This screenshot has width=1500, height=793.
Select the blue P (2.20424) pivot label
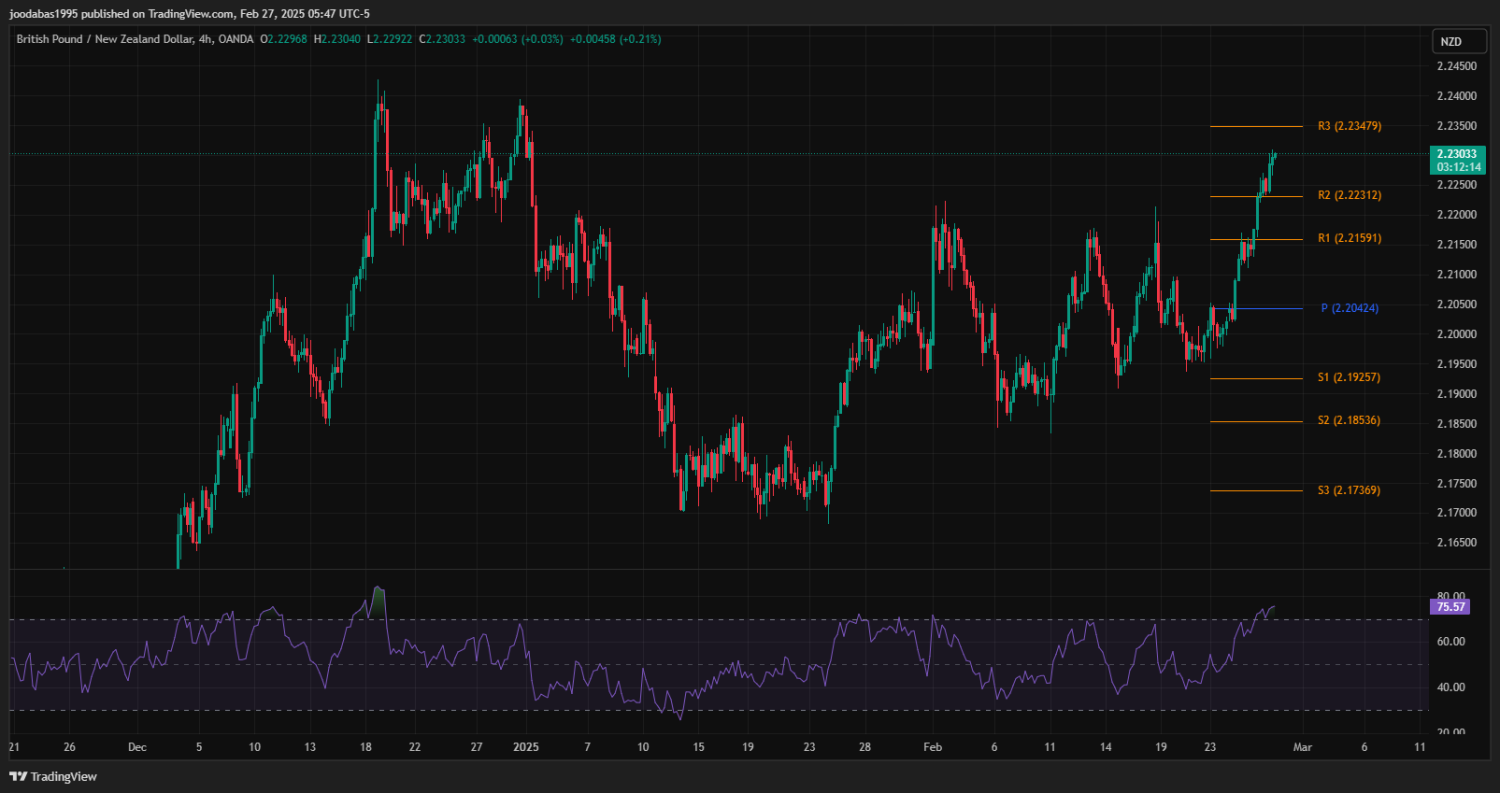point(1349,308)
